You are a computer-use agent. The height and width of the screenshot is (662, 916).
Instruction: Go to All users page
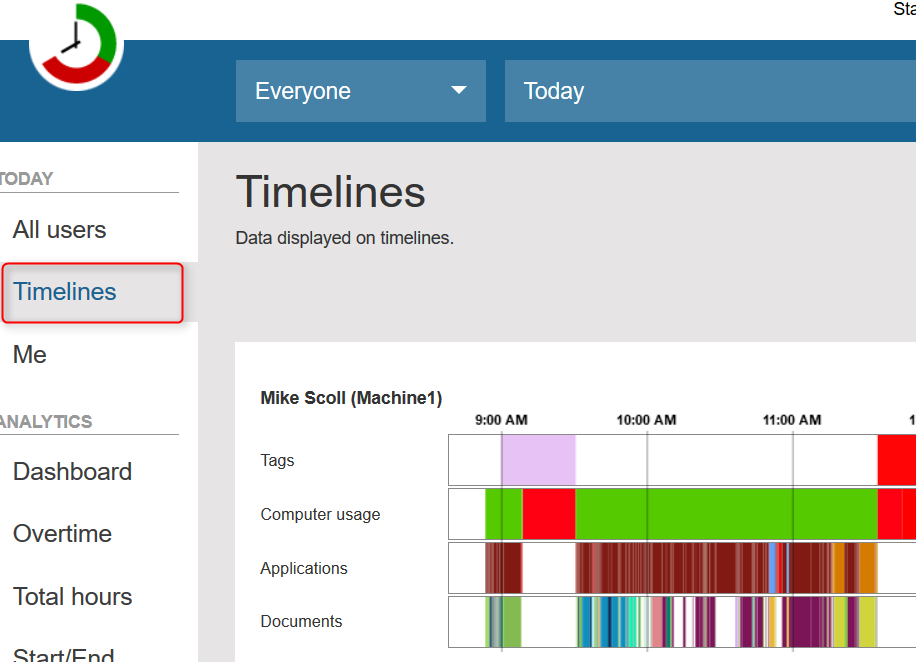coord(60,230)
